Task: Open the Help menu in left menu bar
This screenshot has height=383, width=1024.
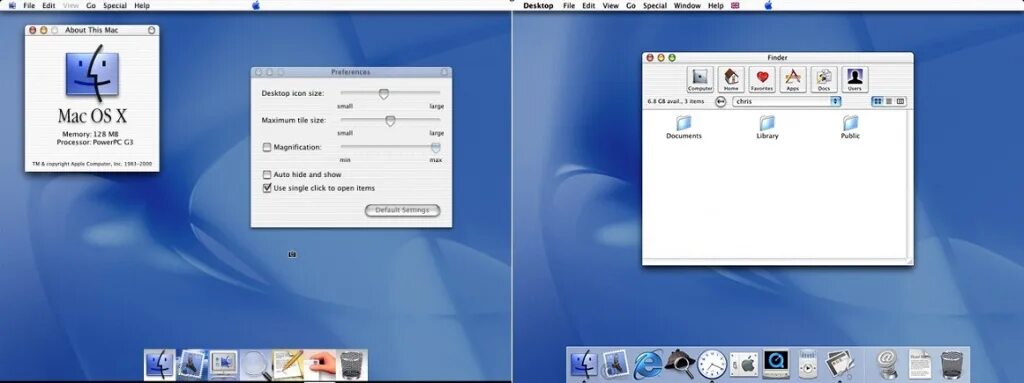Action: [142, 5]
